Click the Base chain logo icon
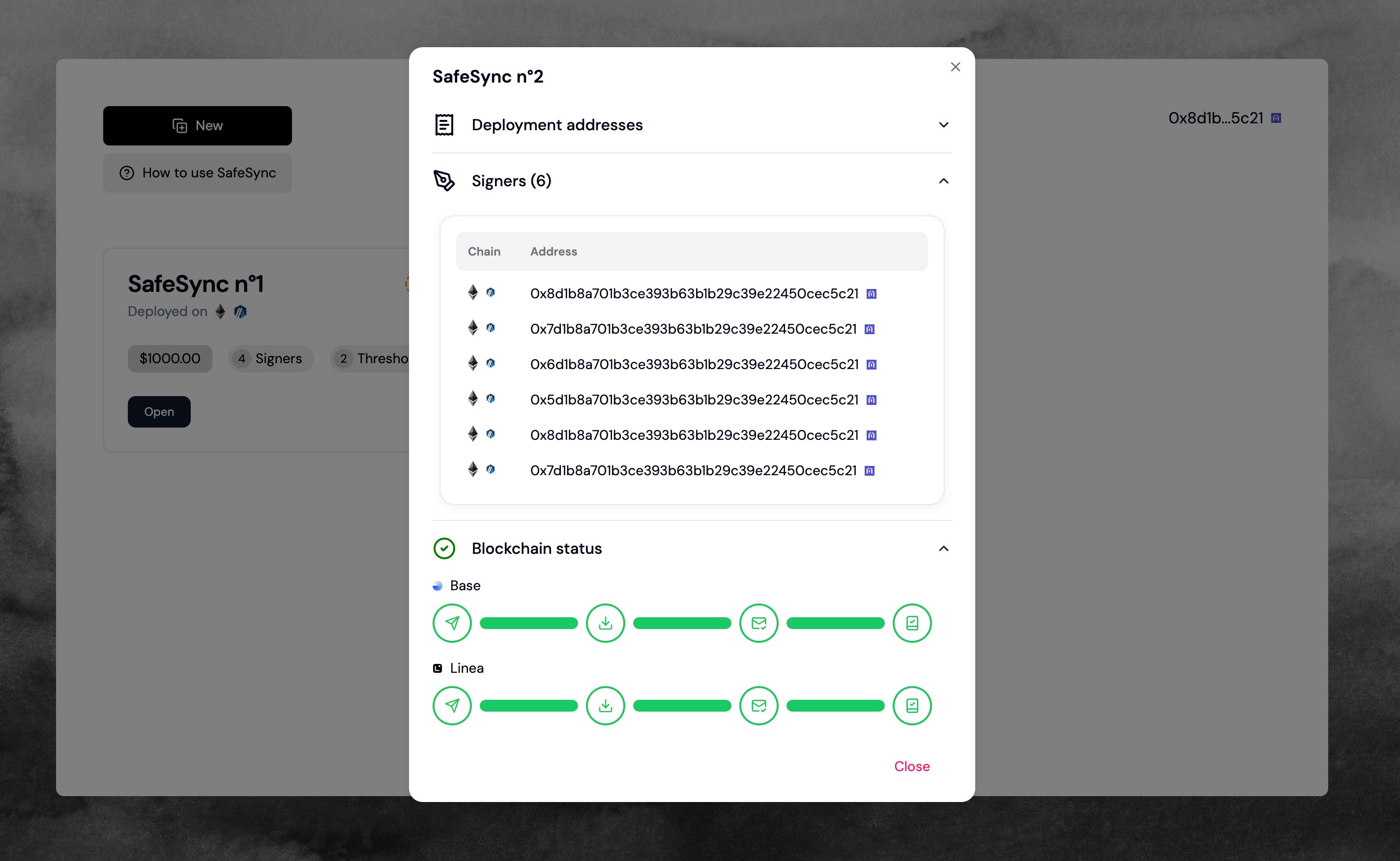The image size is (1400, 861). pyautogui.click(x=437, y=586)
